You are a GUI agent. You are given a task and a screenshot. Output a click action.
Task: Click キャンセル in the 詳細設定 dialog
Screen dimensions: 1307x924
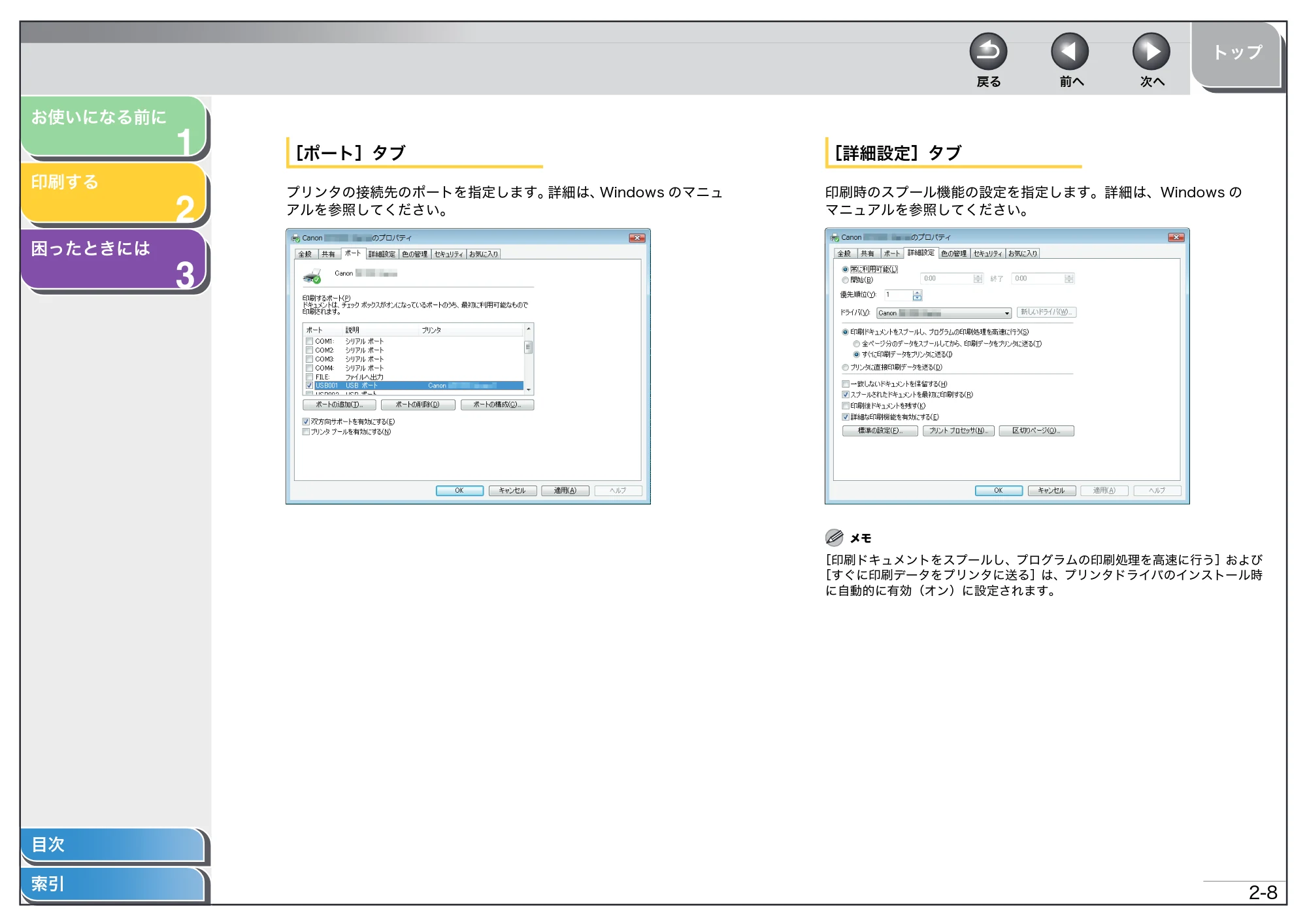pyautogui.click(x=1051, y=491)
